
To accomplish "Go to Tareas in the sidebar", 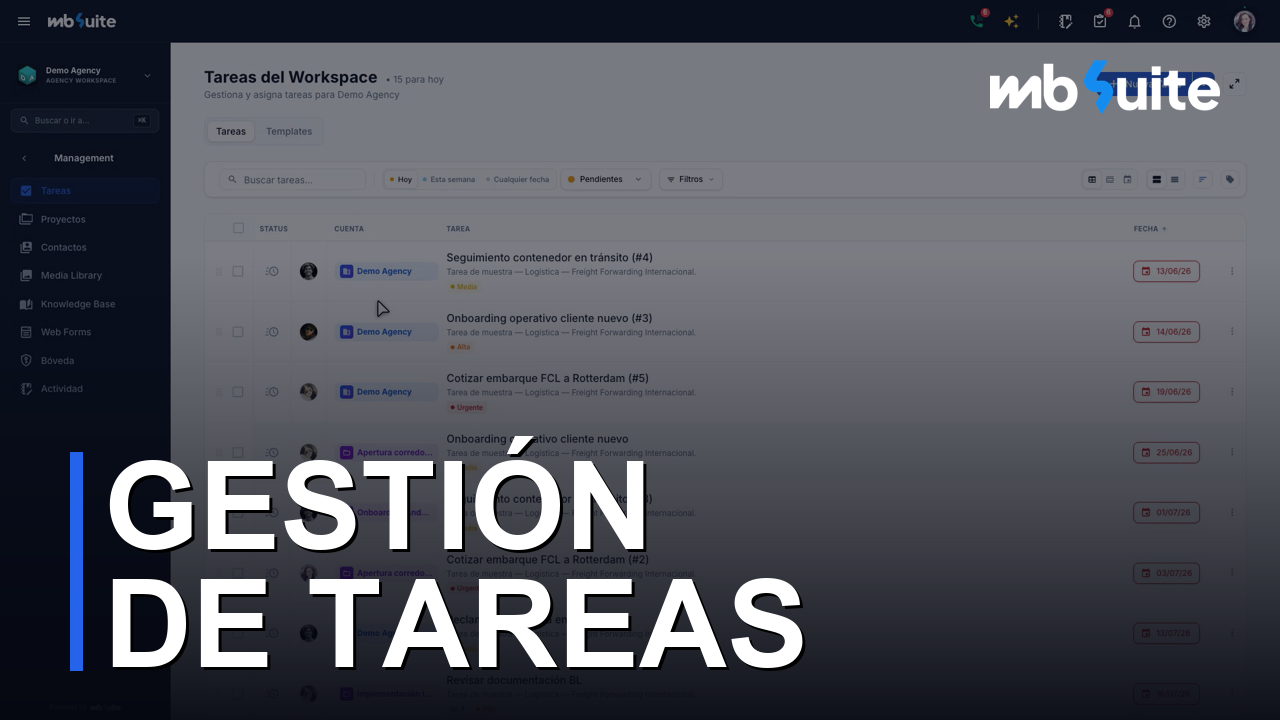I will click(85, 191).
